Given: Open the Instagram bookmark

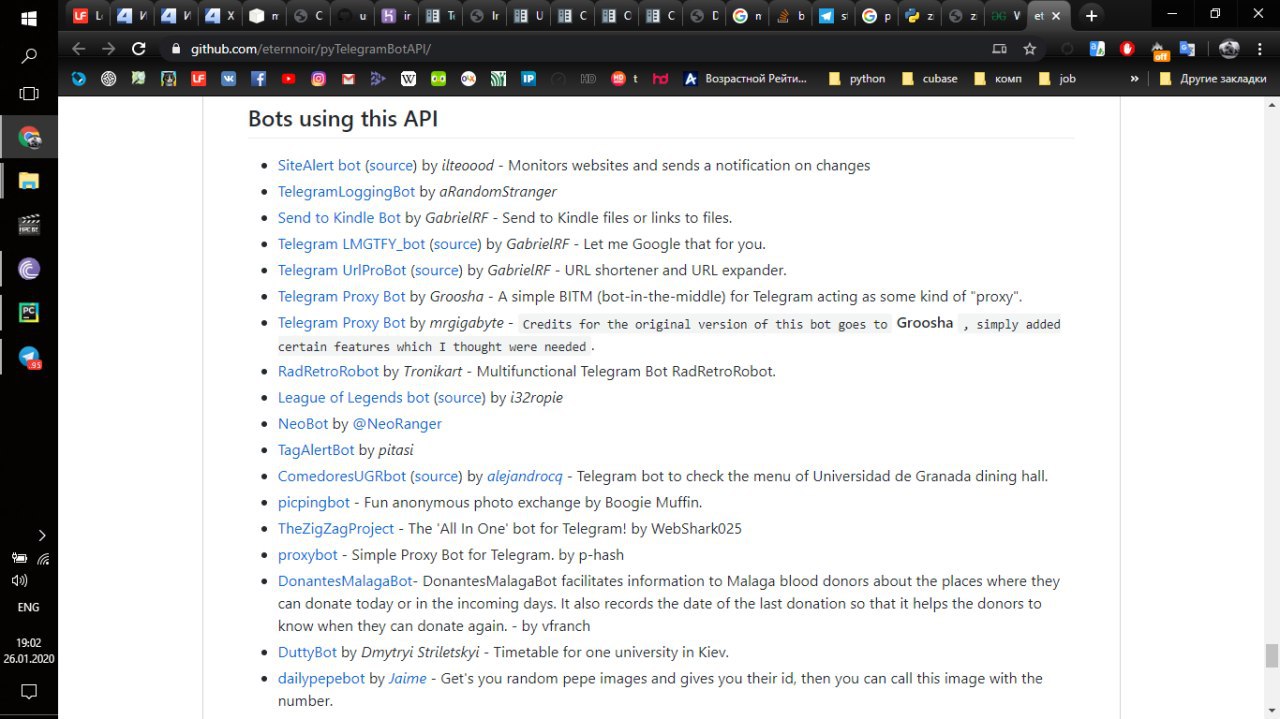Looking at the screenshot, I should click(318, 78).
